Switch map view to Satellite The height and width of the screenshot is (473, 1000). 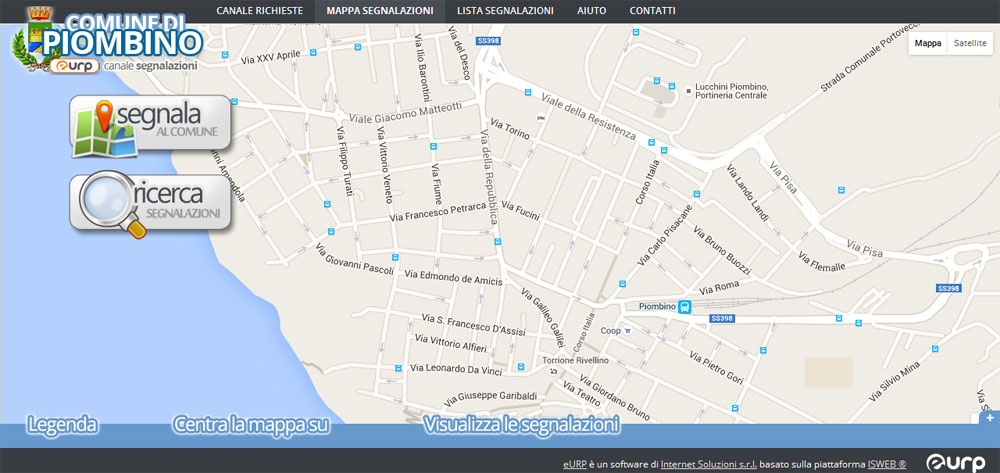point(970,43)
